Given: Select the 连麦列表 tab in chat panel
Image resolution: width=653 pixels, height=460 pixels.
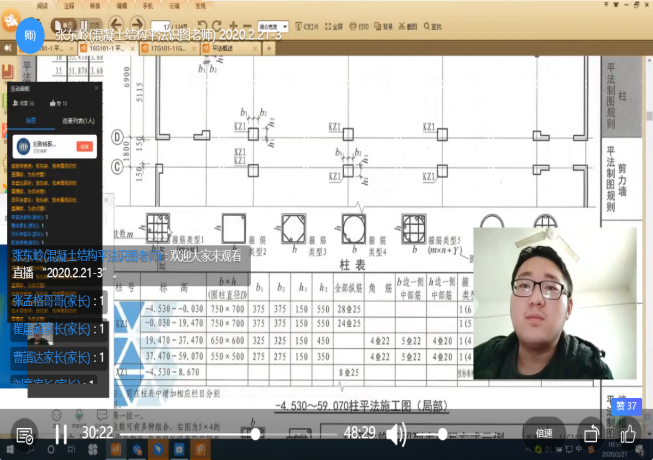Looking at the screenshot, I should coord(78,121).
